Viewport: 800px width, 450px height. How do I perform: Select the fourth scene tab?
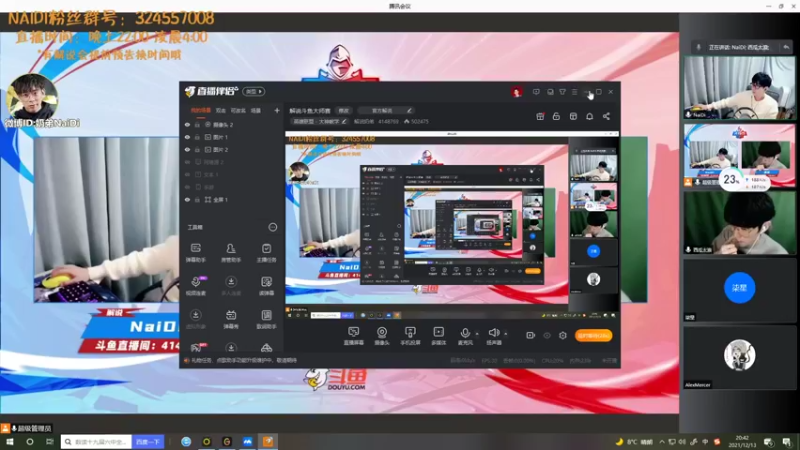[x=256, y=110]
